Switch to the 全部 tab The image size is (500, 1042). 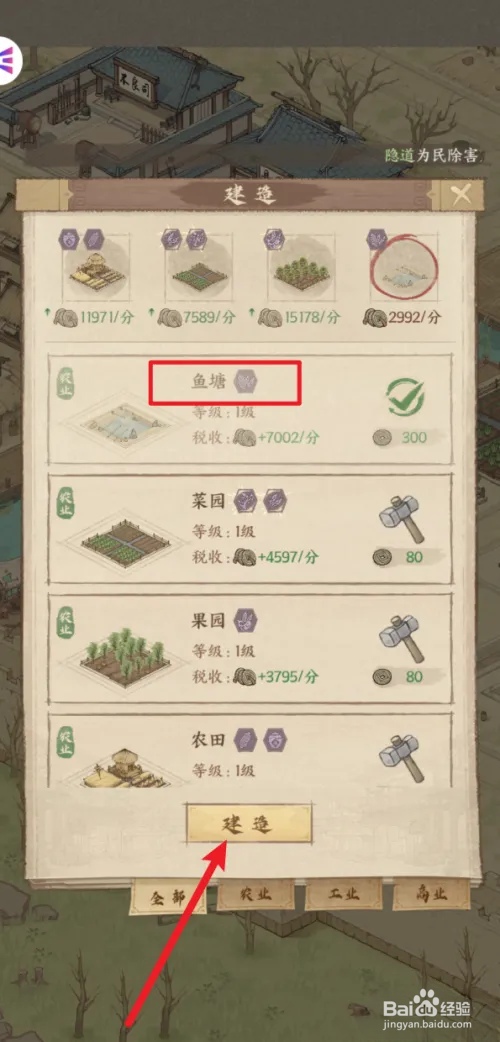[167, 897]
